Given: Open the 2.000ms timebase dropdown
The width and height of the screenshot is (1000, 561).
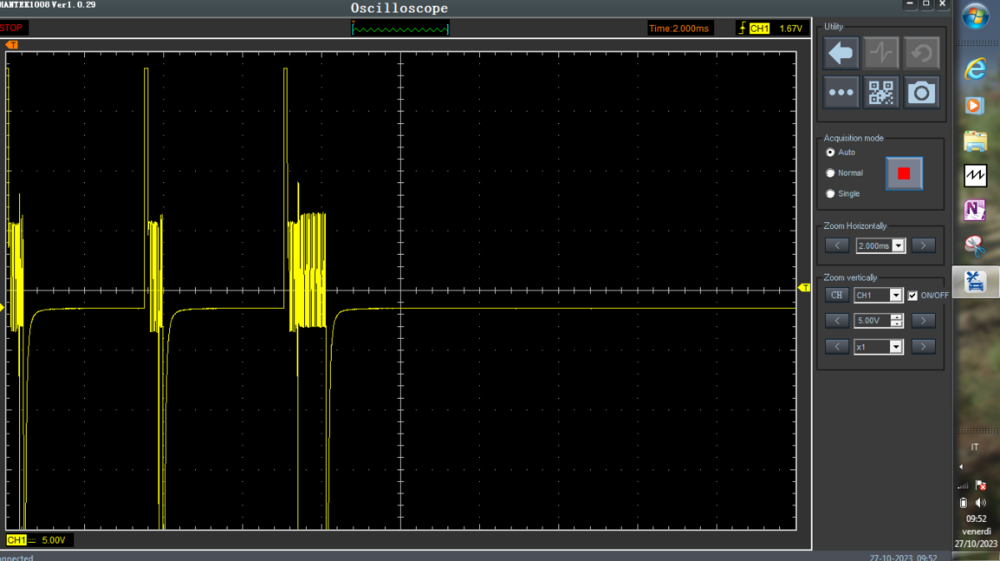Looking at the screenshot, I should click(898, 245).
